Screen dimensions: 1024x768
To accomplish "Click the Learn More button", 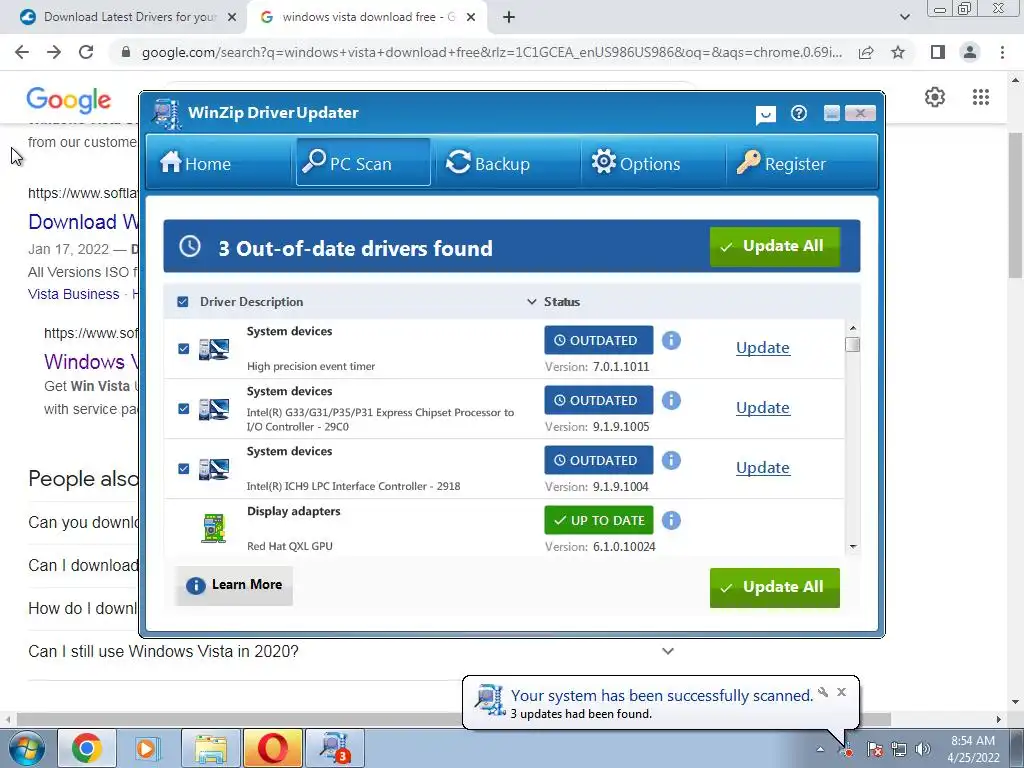I will pyautogui.click(x=234, y=585).
